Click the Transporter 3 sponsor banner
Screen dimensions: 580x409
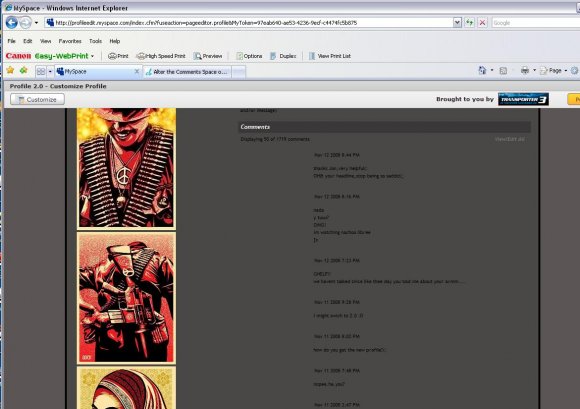(x=523, y=99)
